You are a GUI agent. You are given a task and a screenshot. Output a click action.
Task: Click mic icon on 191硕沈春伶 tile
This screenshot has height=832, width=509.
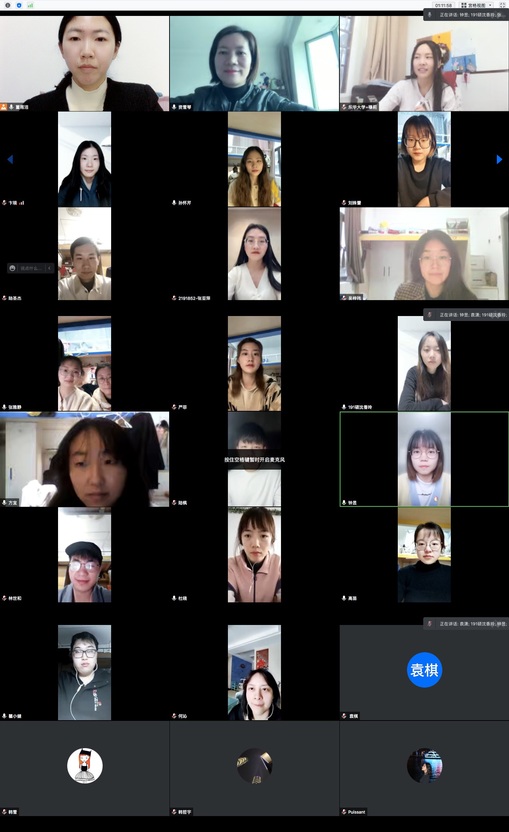344,407
